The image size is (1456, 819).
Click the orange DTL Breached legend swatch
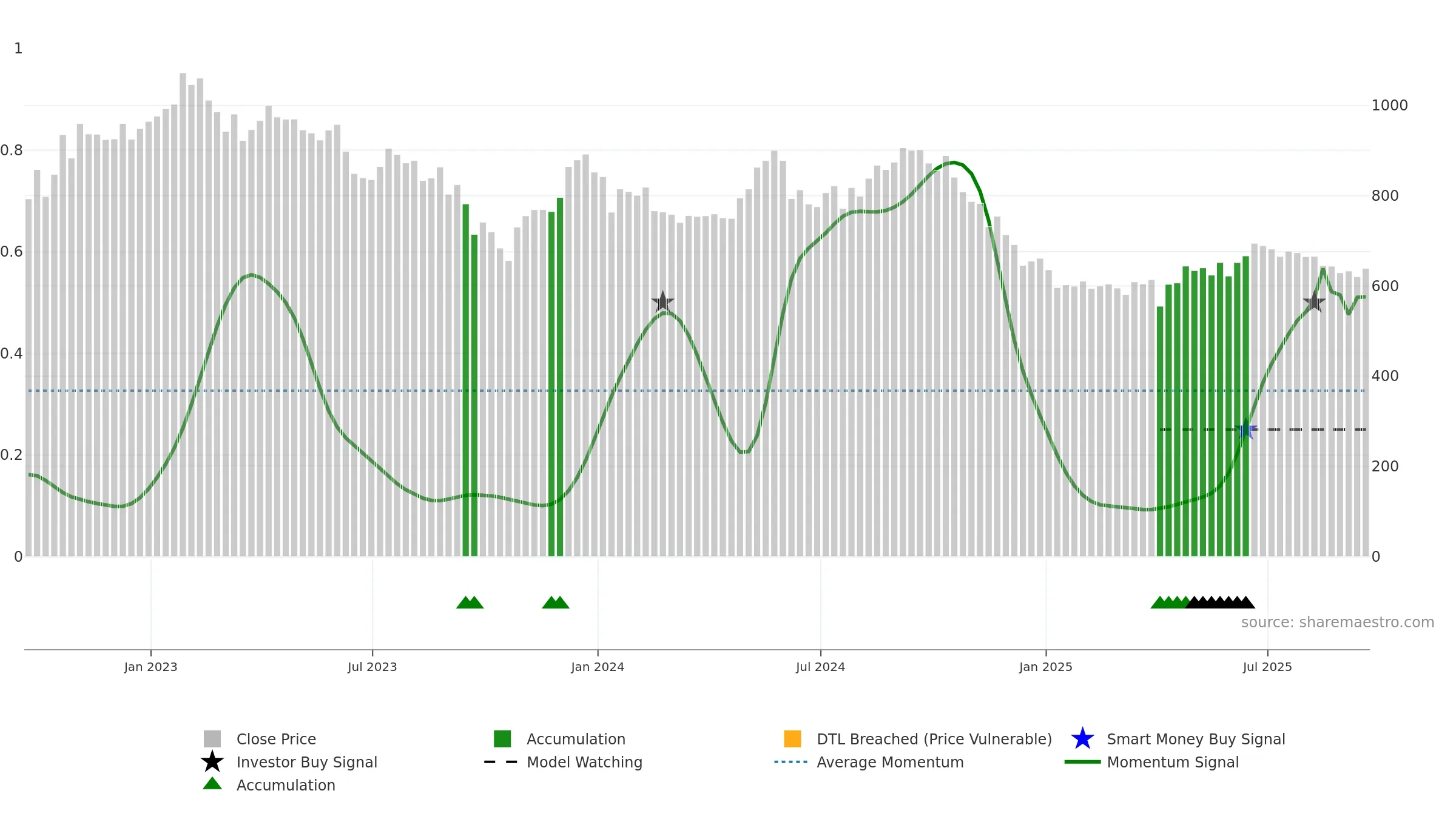792,739
